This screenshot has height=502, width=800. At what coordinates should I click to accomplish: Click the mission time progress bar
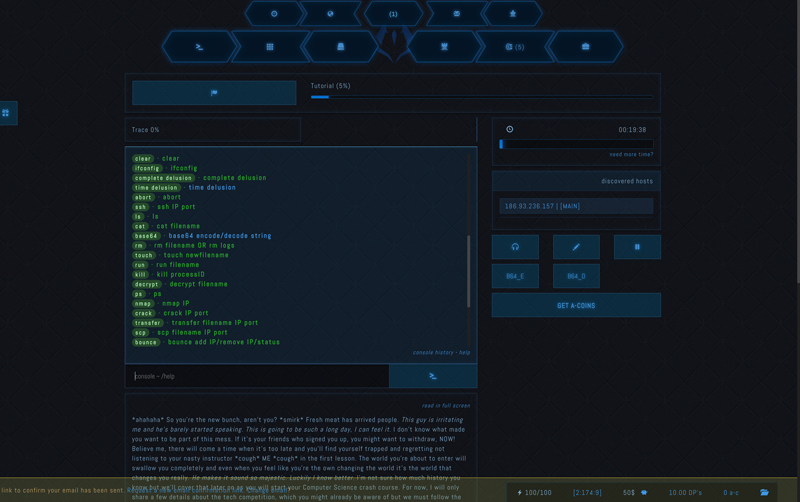tap(576, 144)
